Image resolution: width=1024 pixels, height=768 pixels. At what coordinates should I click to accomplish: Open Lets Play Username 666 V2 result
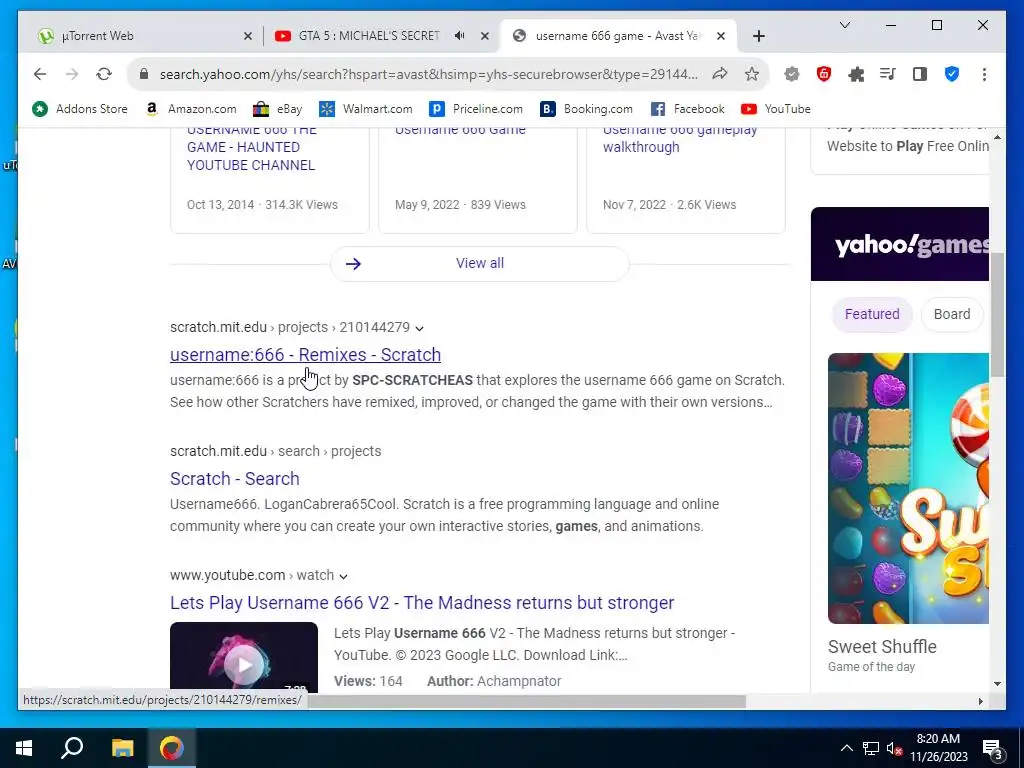pos(422,603)
